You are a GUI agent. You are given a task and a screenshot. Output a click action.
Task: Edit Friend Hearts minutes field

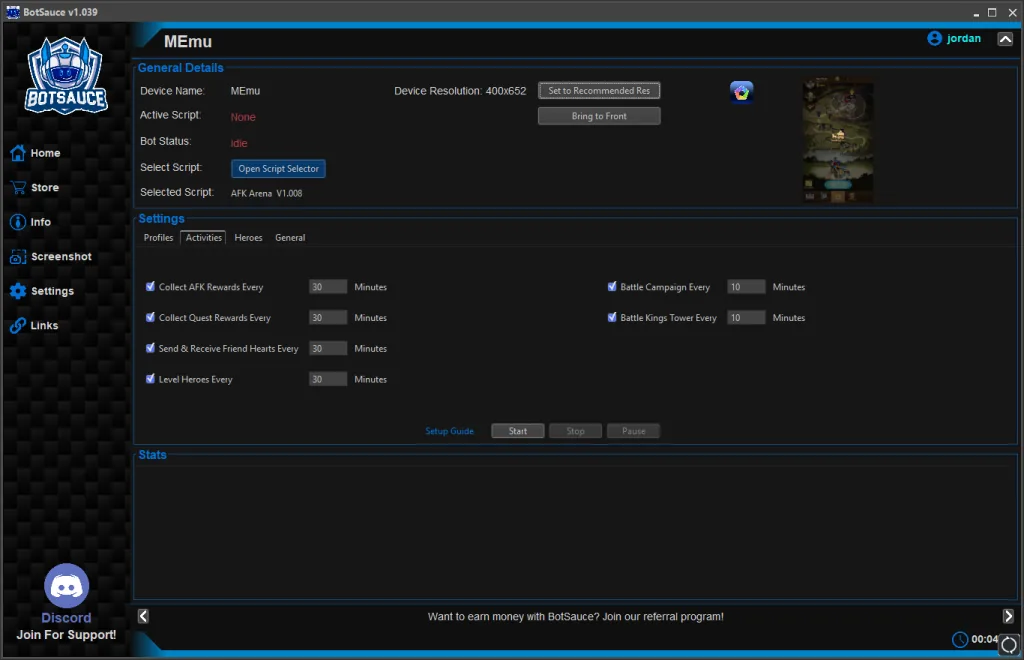pyautogui.click(x=328, y=348)
